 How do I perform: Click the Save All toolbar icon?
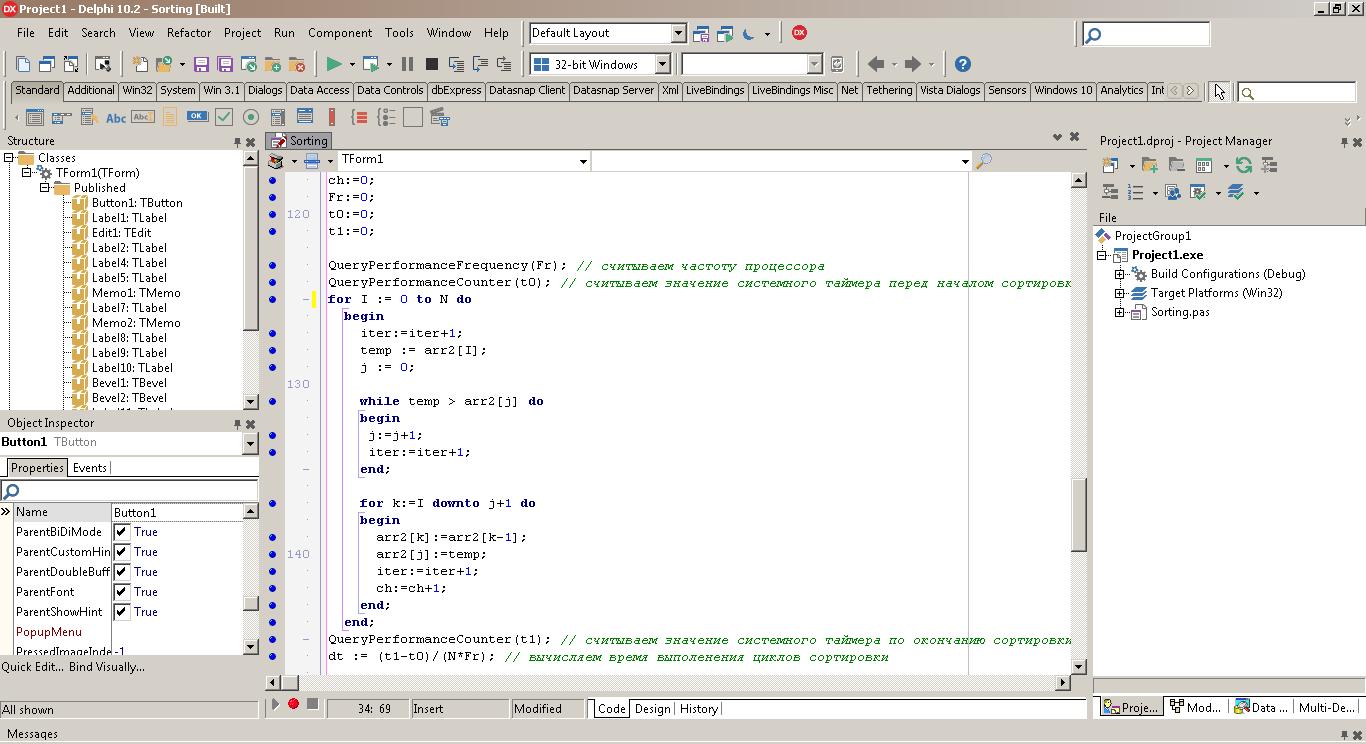[x=225, y=64]
